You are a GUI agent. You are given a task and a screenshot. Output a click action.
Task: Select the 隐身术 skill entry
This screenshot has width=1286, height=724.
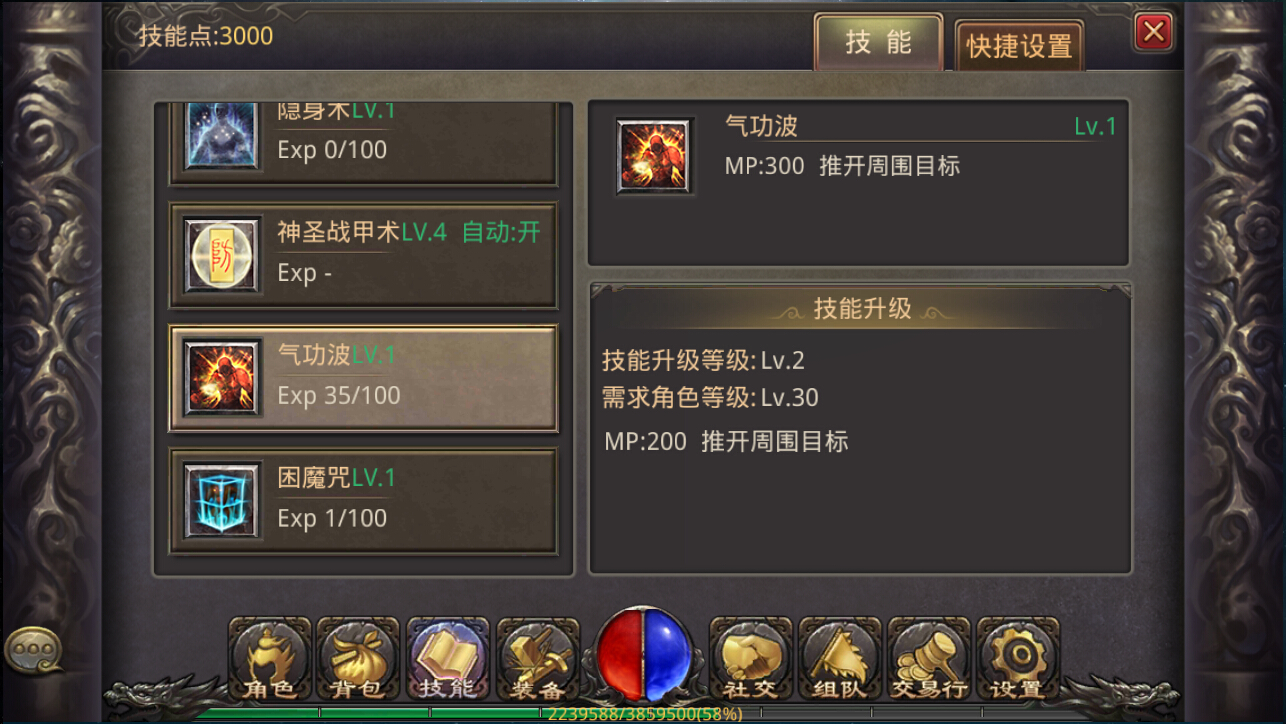pos(363,143)
